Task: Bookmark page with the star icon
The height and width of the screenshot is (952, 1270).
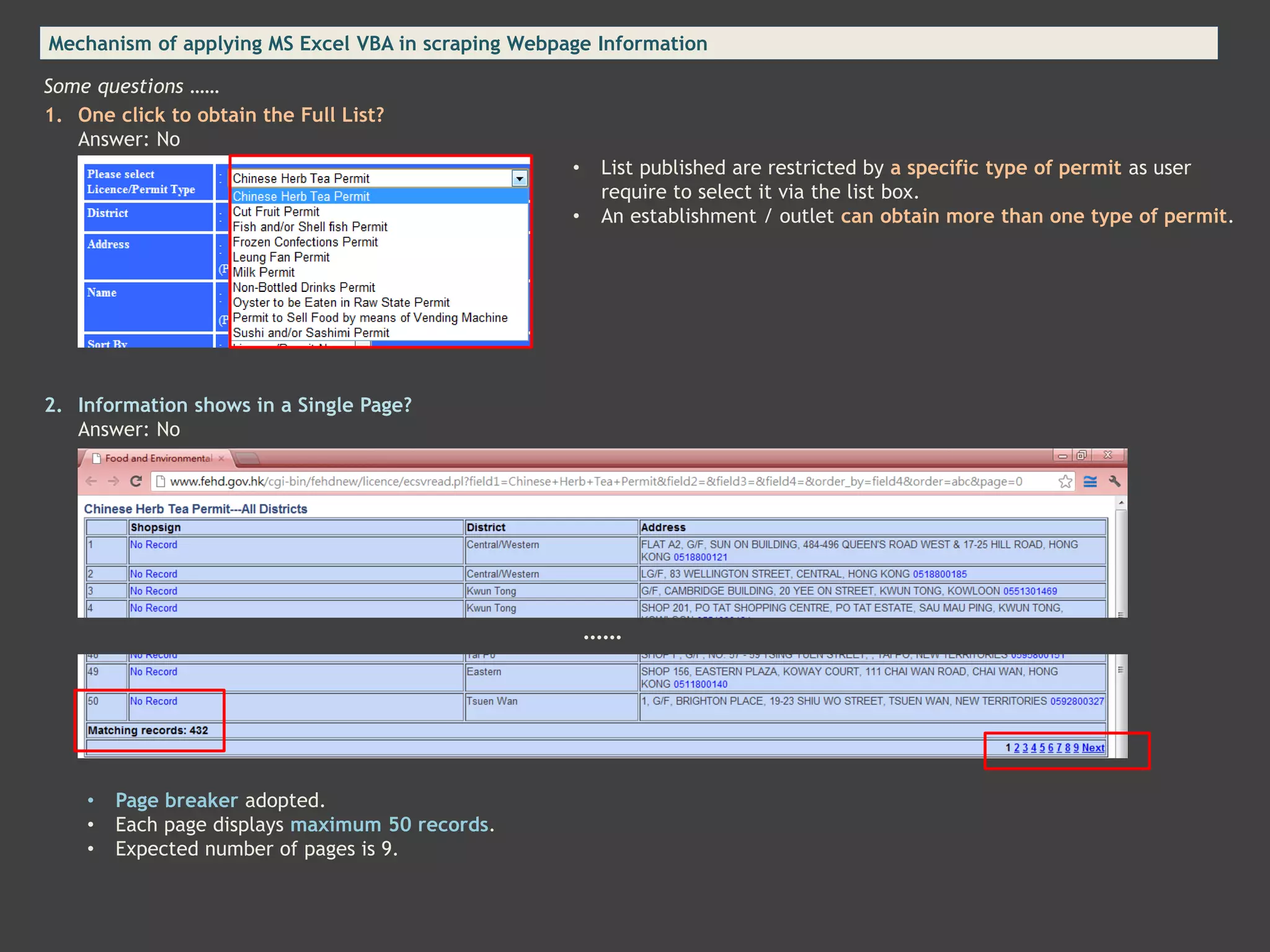Action: pos(1065,481)
